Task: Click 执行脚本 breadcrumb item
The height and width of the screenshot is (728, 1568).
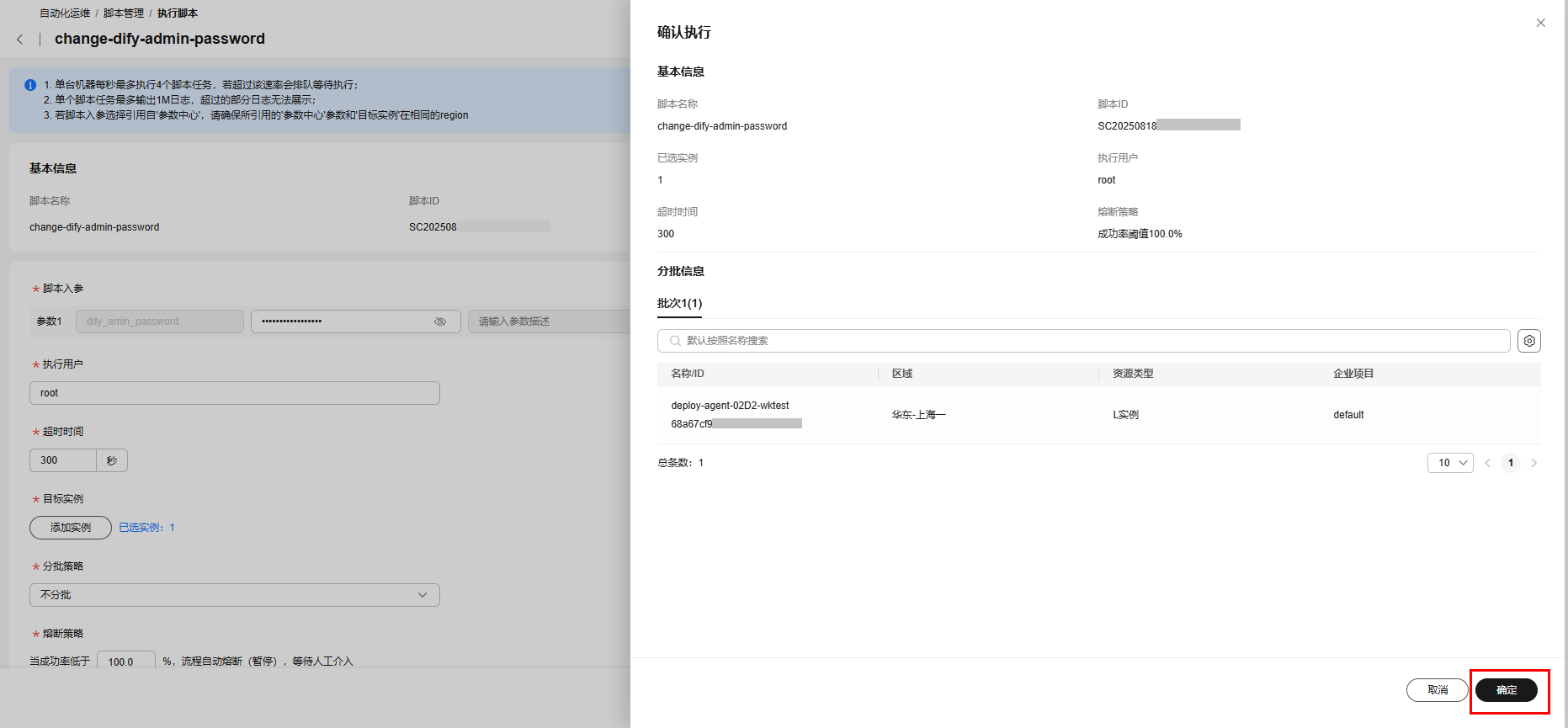Action: click(x=178, y=13)
